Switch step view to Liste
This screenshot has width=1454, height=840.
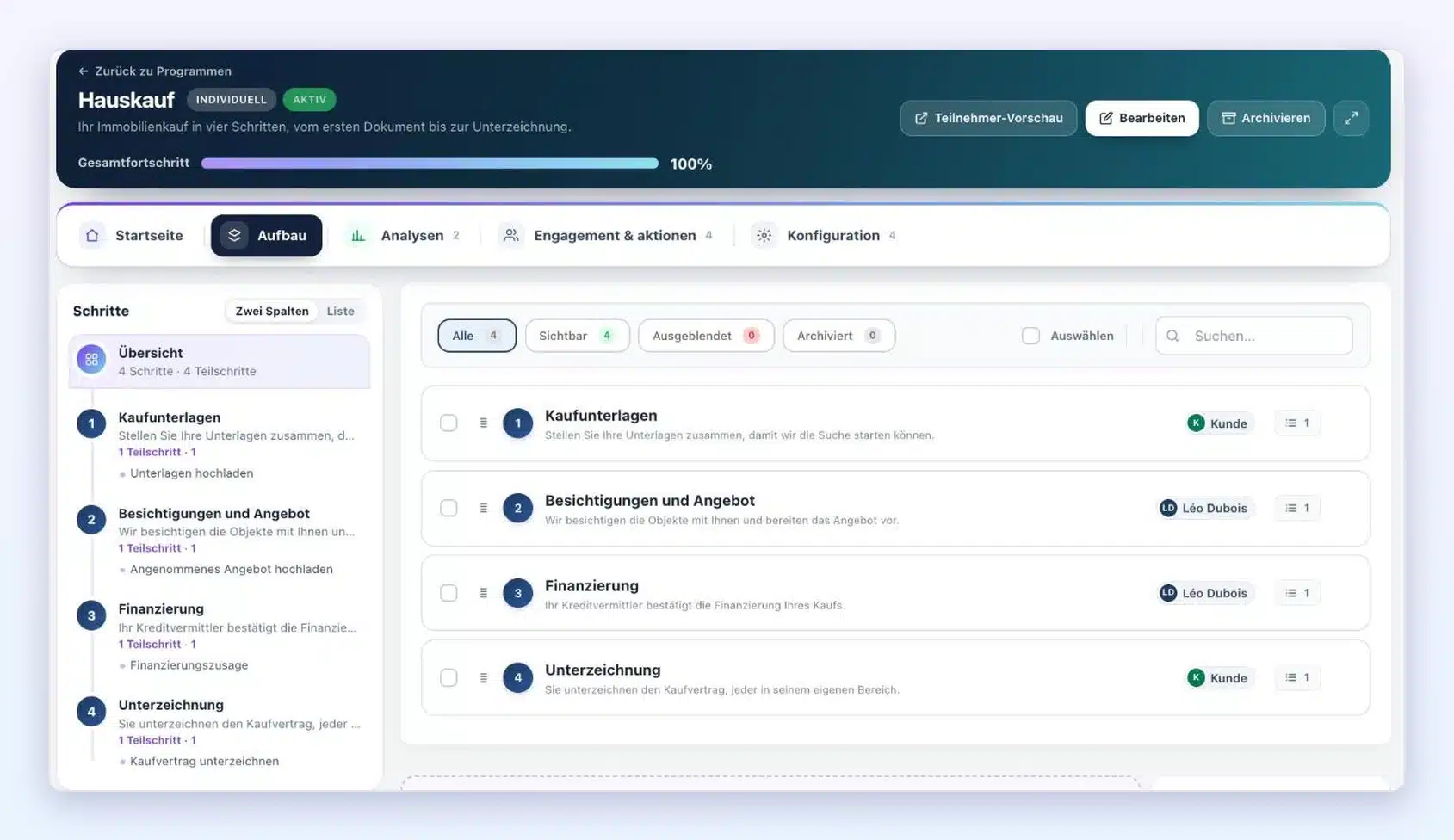(x=340, y=311)
